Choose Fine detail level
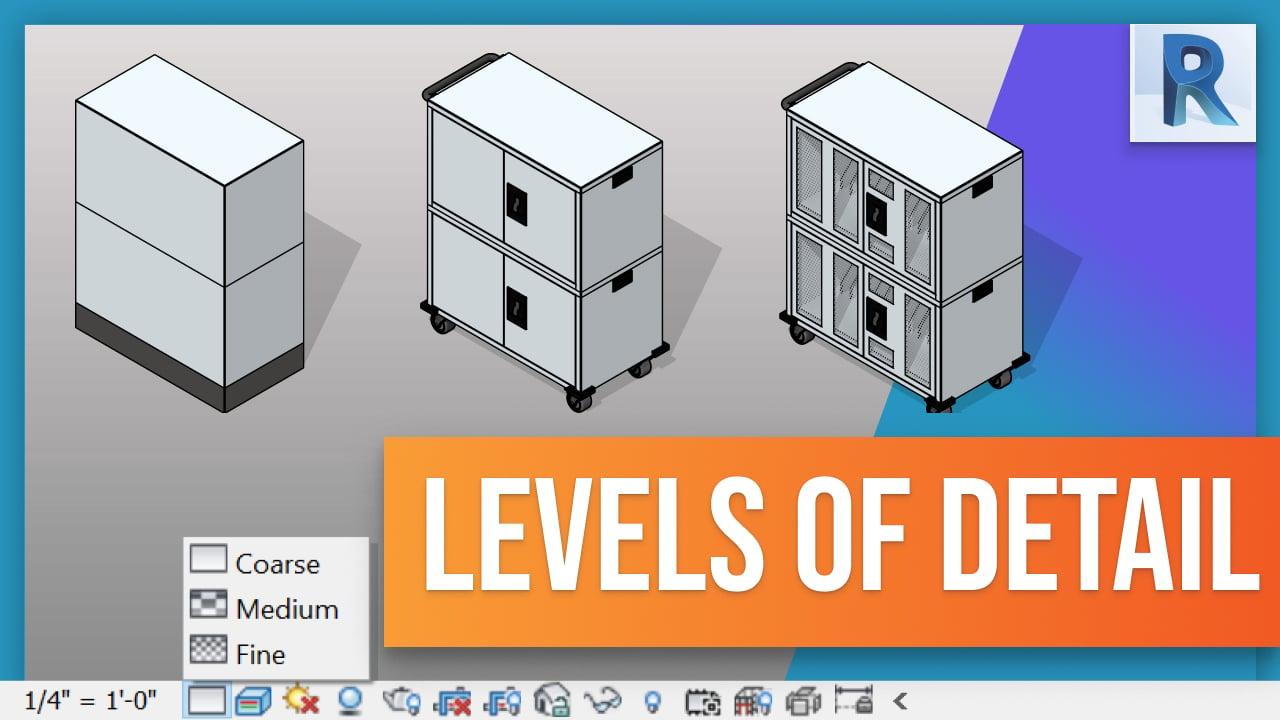The width and height of the screenshot is (1280, 720). click(276, 654)
